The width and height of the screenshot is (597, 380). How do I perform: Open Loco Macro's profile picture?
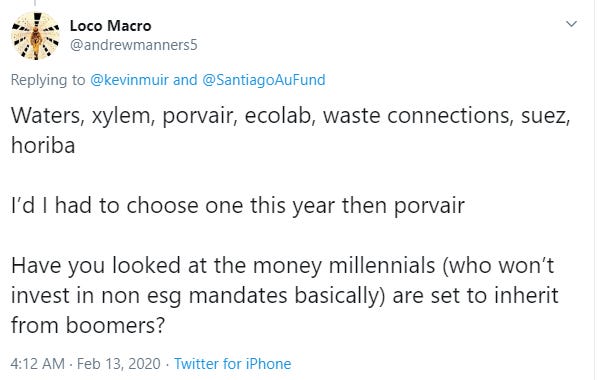coord(35,36)
